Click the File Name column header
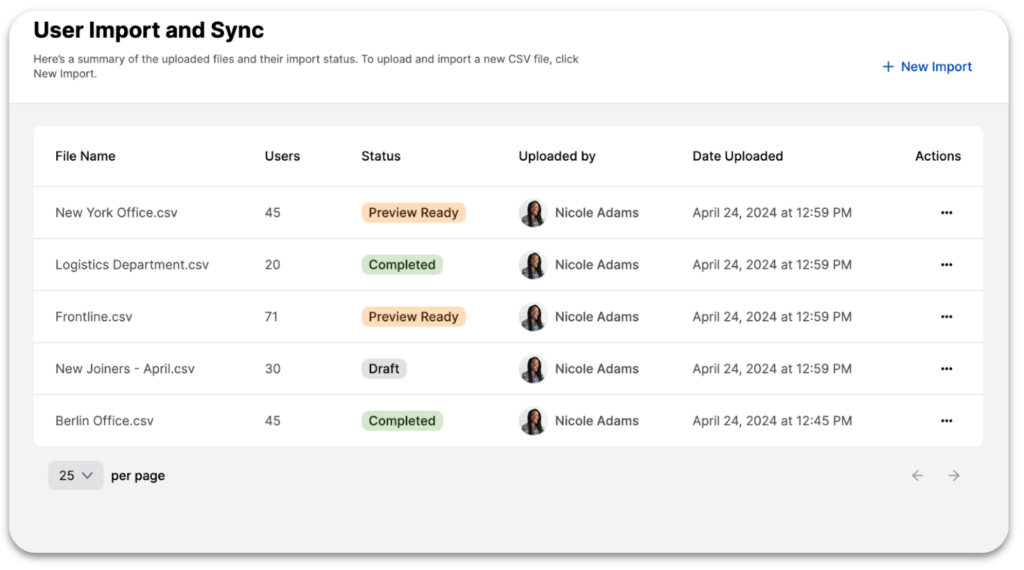 click(85, 156)
